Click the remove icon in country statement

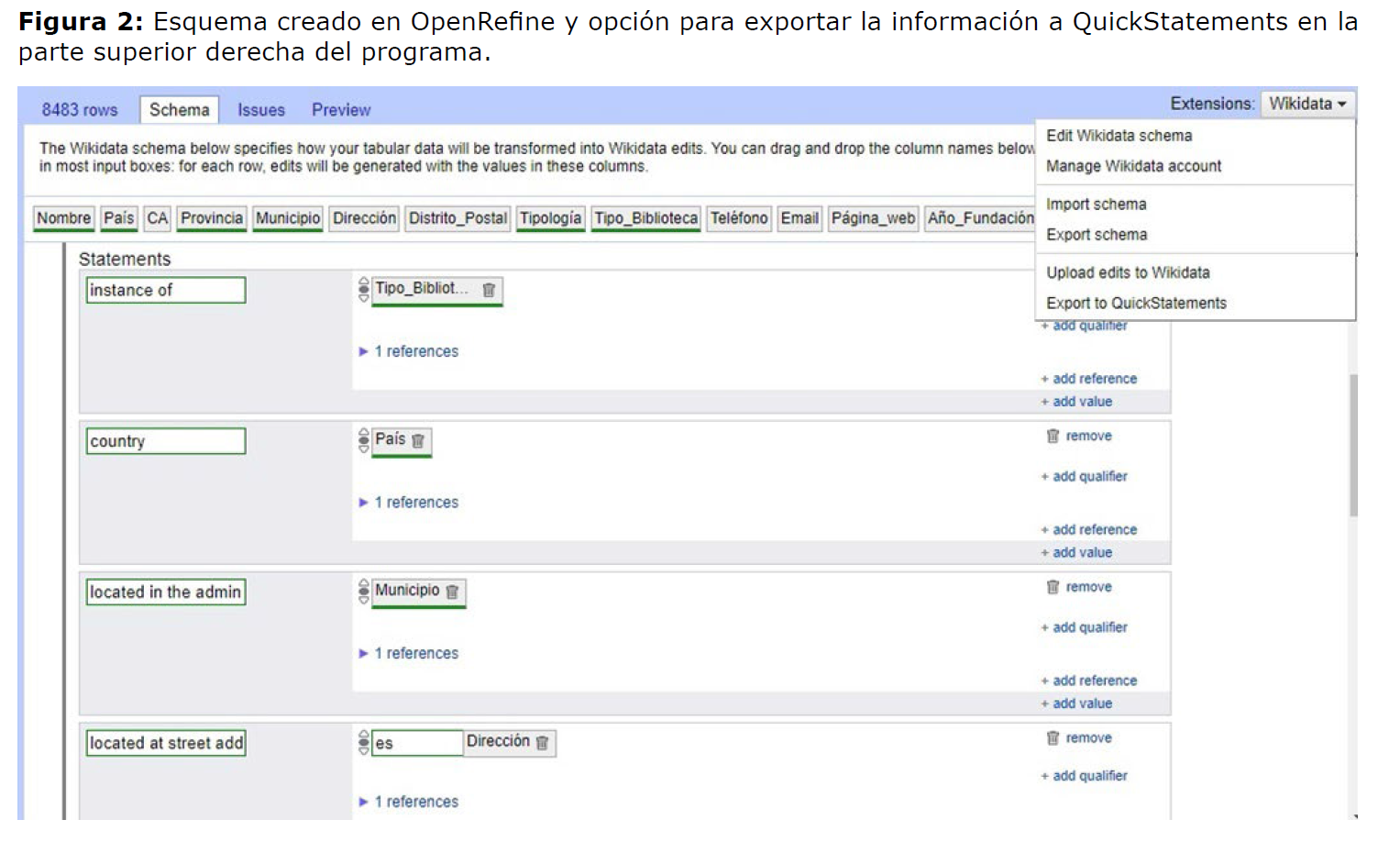(x=1053, y=436)
